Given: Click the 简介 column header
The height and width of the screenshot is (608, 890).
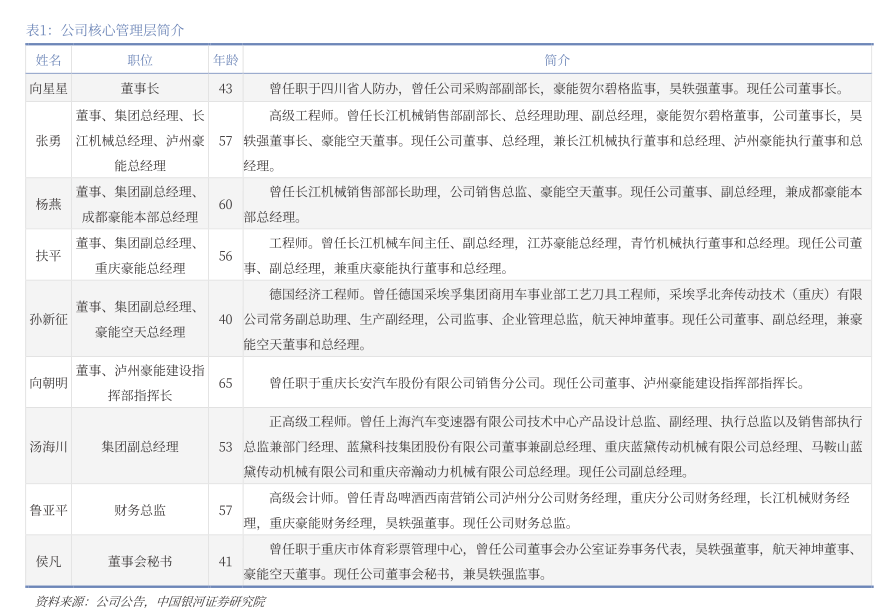Looking at the screenshot, I should [557, 60].
